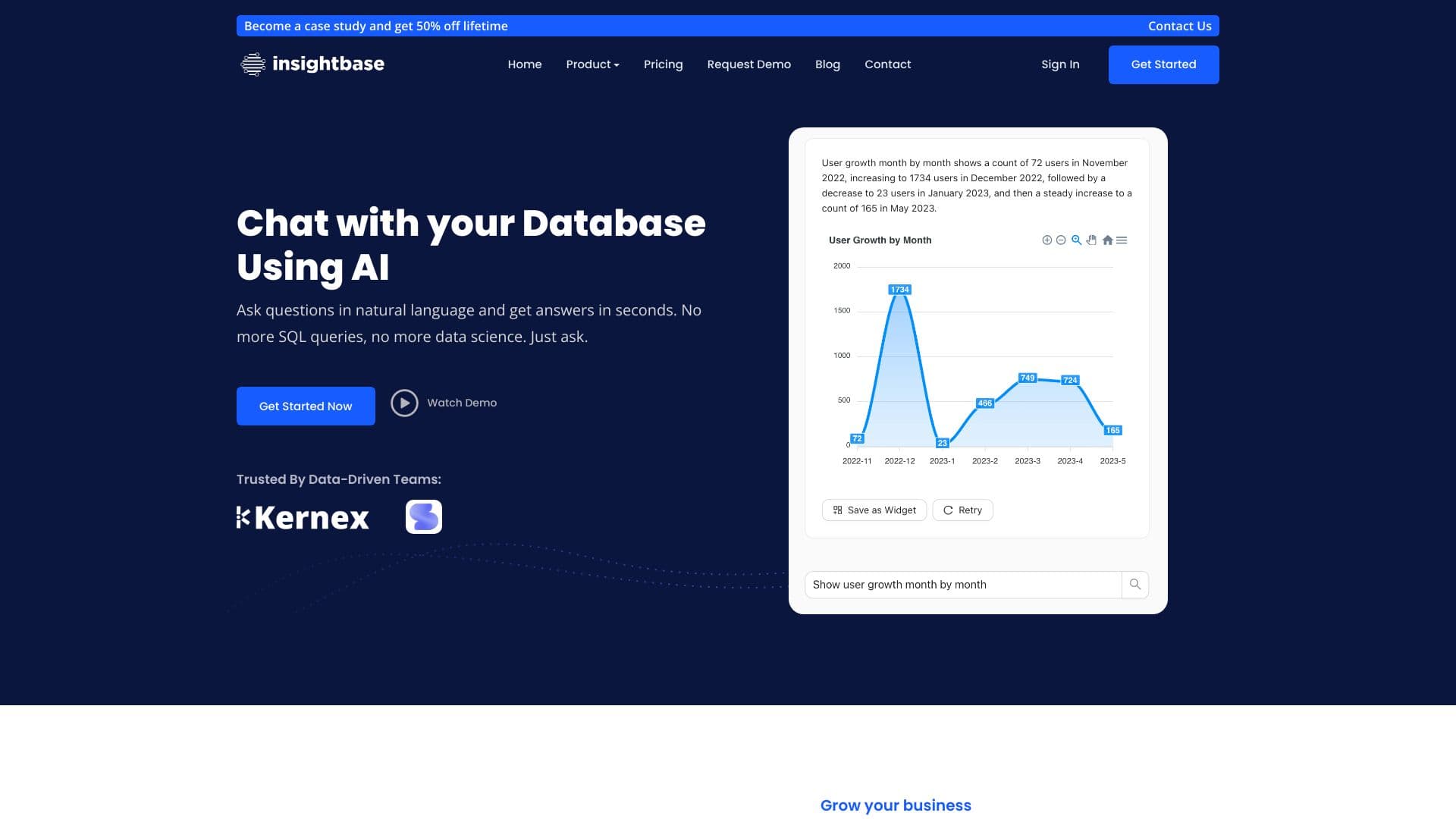Image resolution: width=1456 pixels, height=819 pixels.
Task: Select the box zoom magnifier tool
Action: 1076,240
